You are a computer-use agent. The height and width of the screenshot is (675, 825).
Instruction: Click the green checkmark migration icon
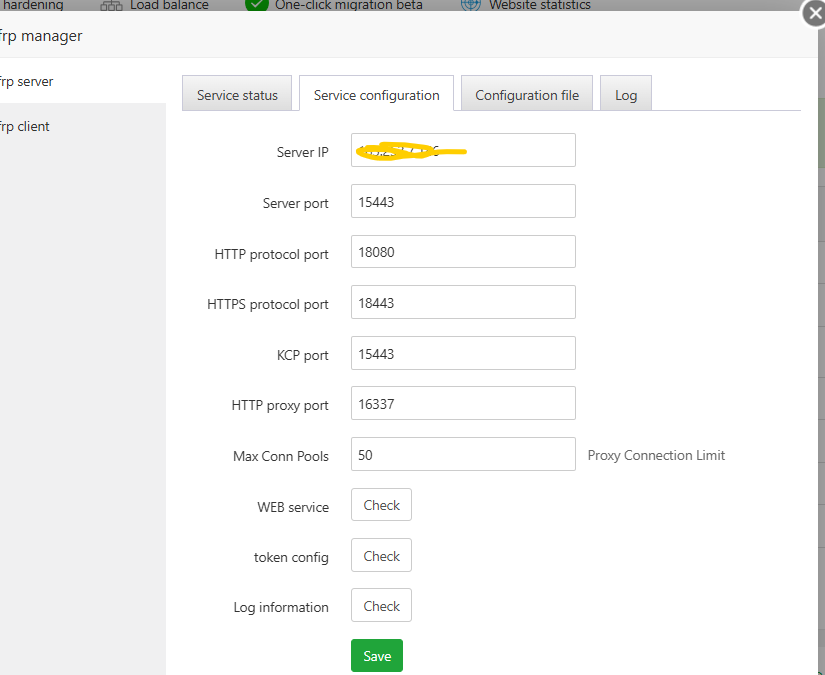tap(257, 4)
